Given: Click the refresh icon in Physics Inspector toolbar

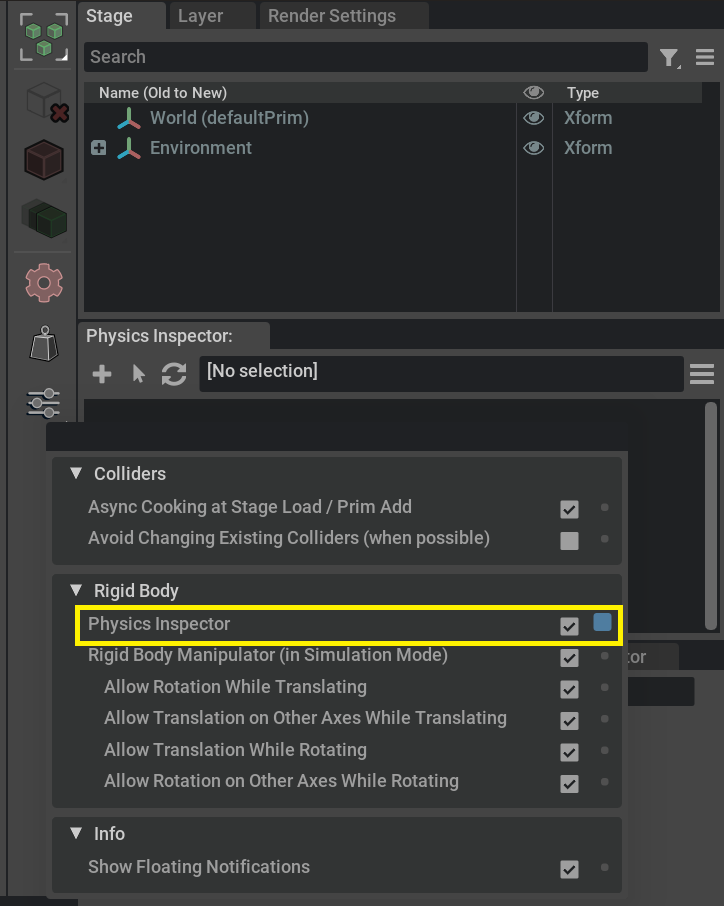Looking at the screenshot, I should pos(172,374).
